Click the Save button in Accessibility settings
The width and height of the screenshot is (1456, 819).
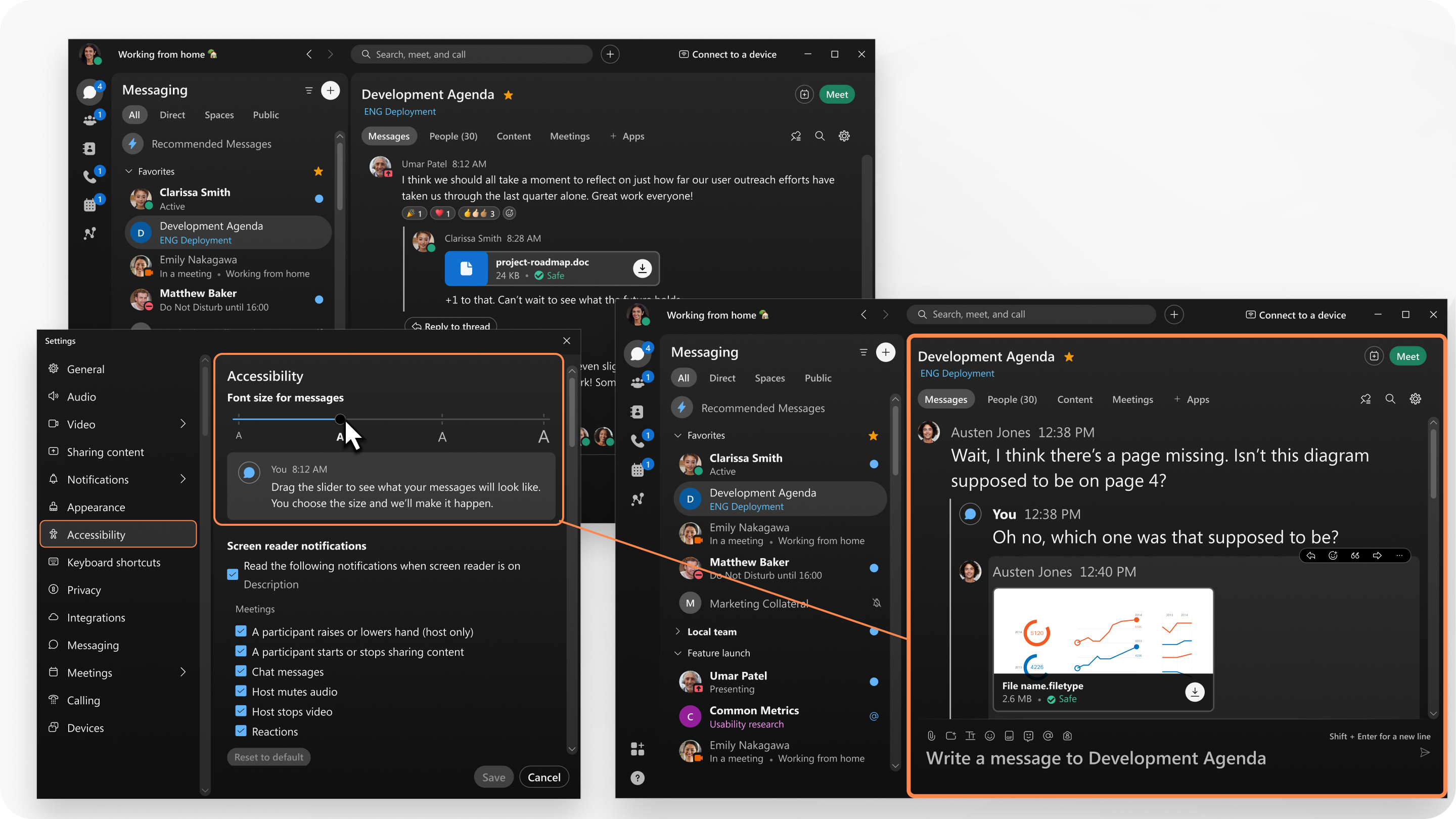(493, 777)
